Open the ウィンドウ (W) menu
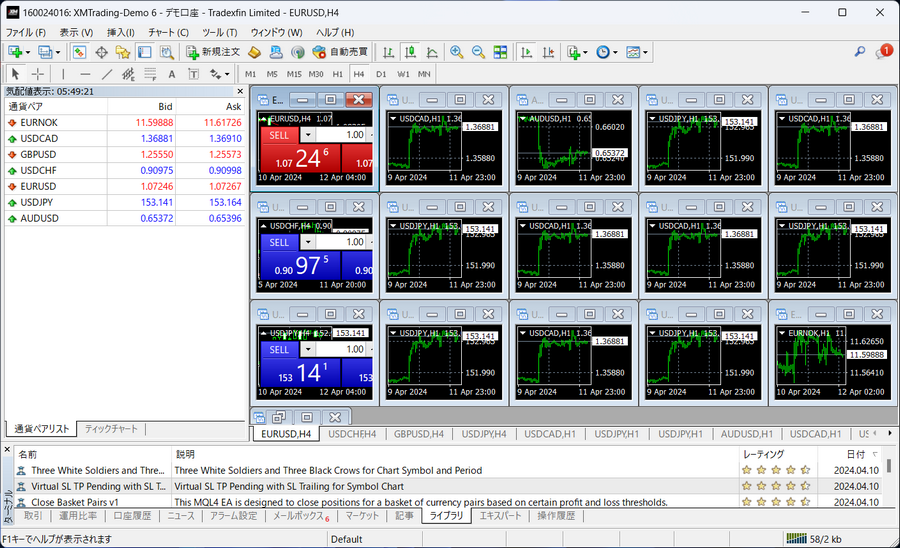900x548 pixels. click(x=276, y=32)
